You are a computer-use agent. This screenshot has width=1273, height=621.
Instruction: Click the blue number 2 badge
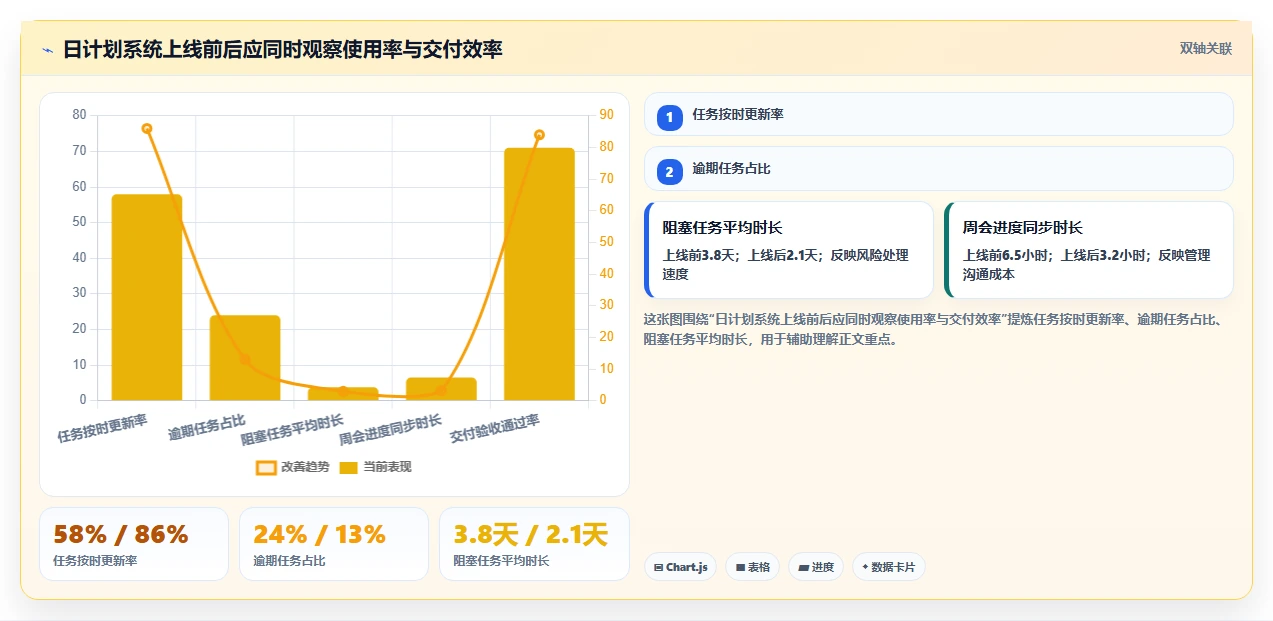(x=670, y=172)
